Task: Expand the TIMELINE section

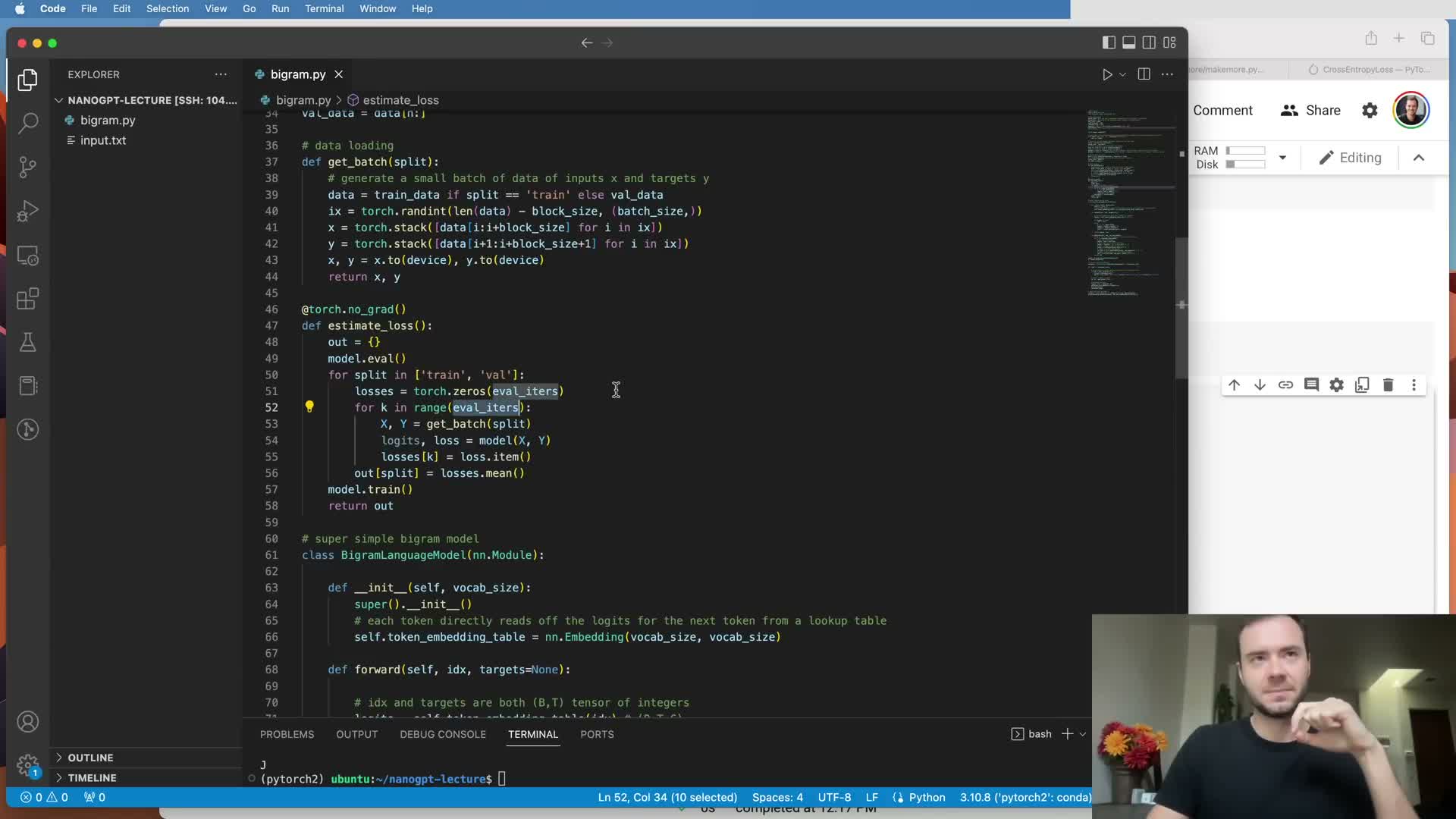Action: (x=92, y=777)
